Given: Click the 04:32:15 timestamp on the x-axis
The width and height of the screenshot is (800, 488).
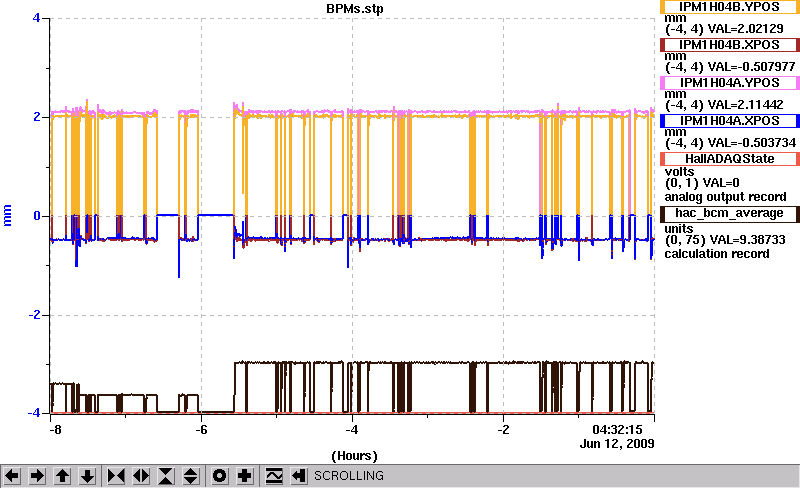Looking at the screenshot, I should (617, 429).
